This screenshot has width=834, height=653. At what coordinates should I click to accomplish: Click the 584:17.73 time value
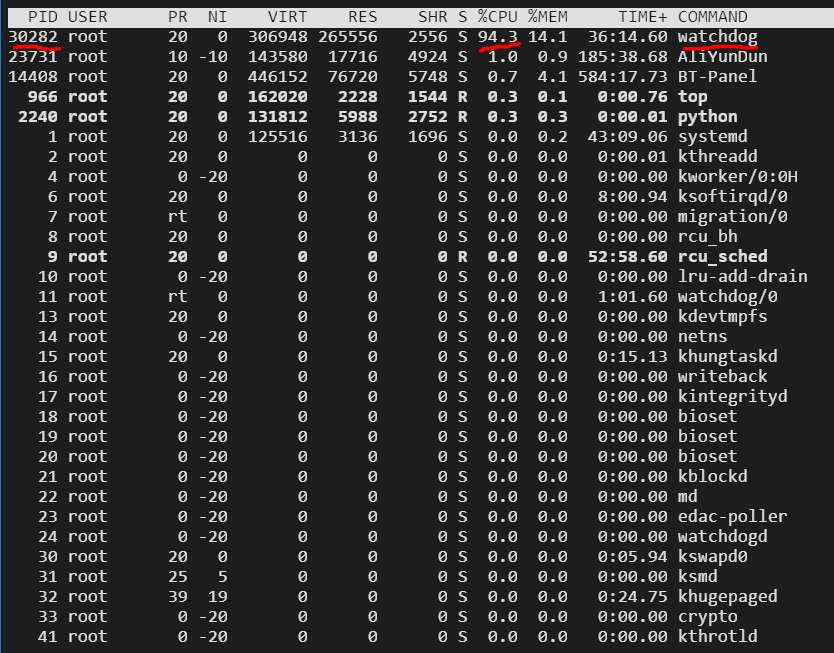pos(622,77)
